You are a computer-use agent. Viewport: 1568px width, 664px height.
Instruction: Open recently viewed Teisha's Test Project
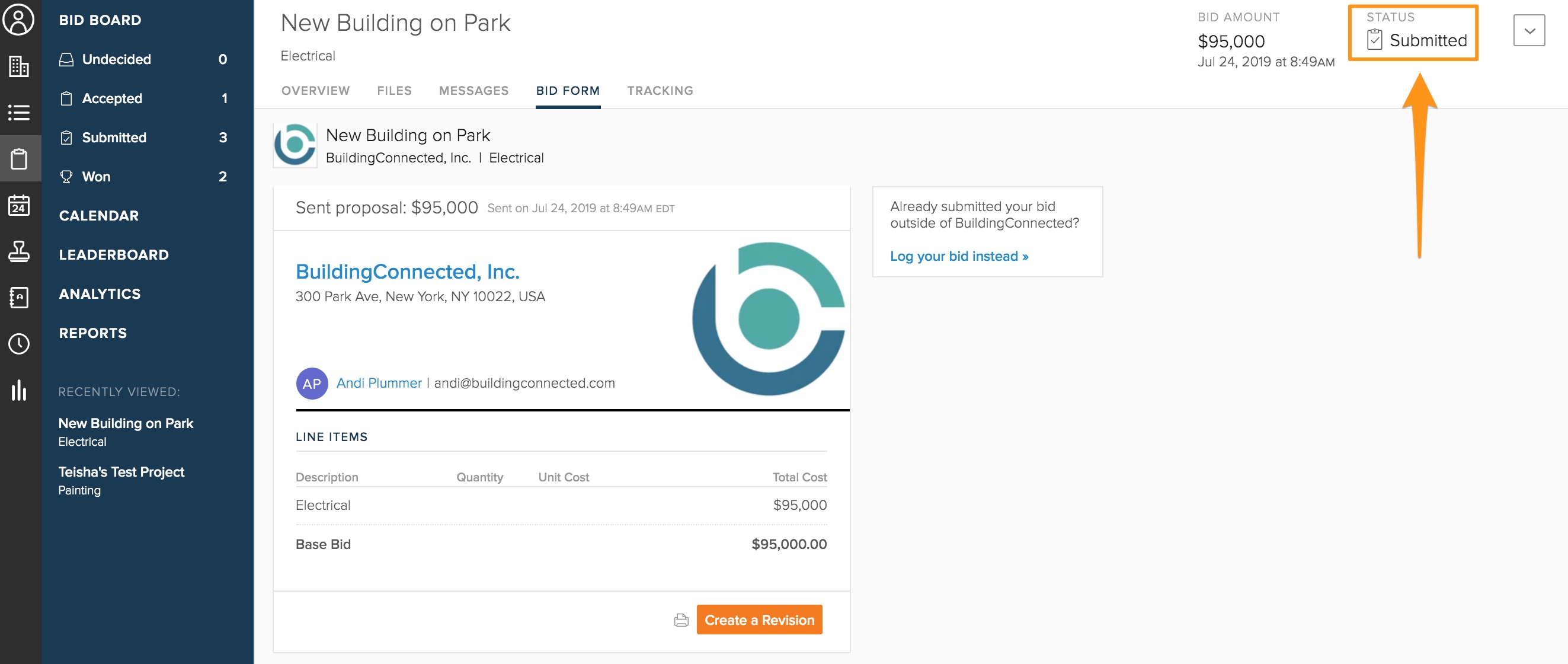point(121,472)
